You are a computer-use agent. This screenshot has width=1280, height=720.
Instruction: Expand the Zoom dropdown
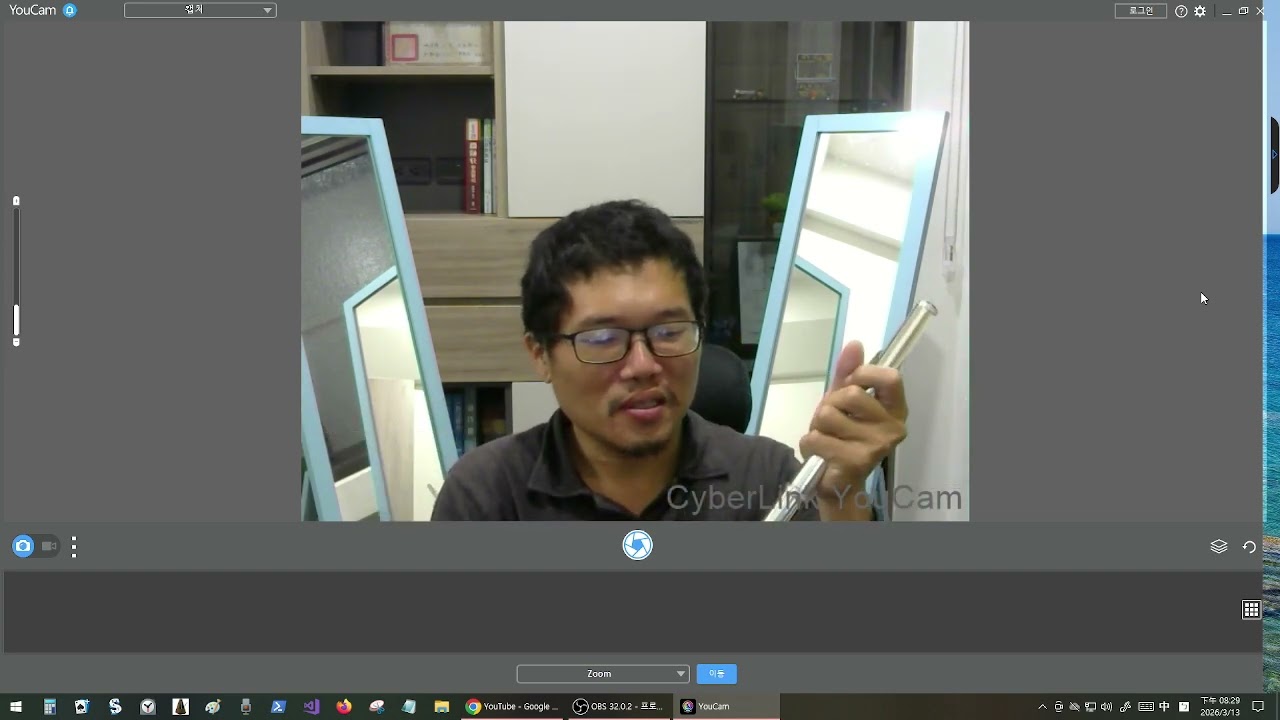603,674
